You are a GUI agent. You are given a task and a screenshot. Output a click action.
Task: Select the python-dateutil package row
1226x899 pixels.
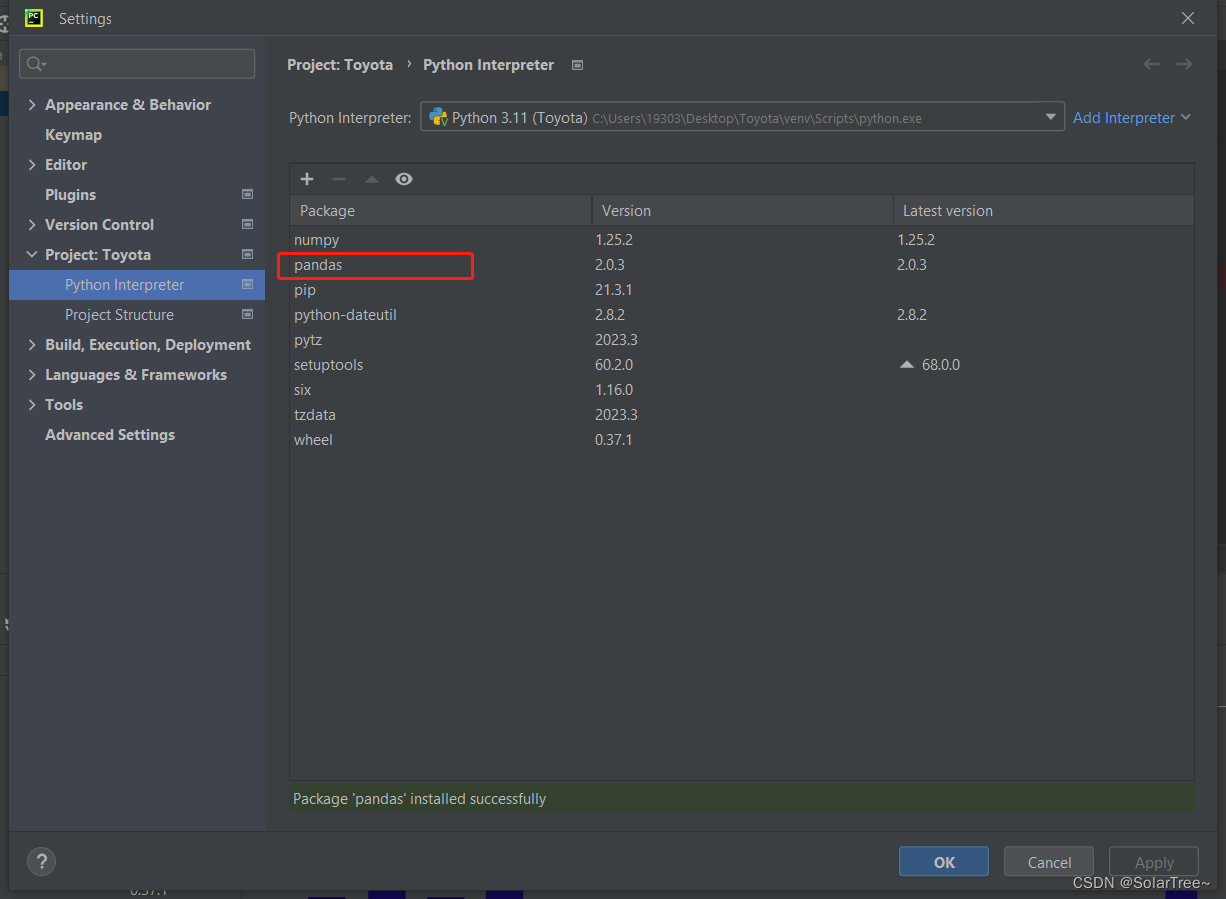pos(742,315)
